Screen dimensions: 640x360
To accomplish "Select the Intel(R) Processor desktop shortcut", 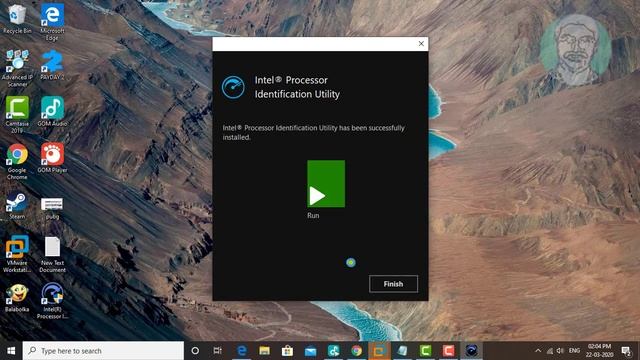I will coord(52,300).
